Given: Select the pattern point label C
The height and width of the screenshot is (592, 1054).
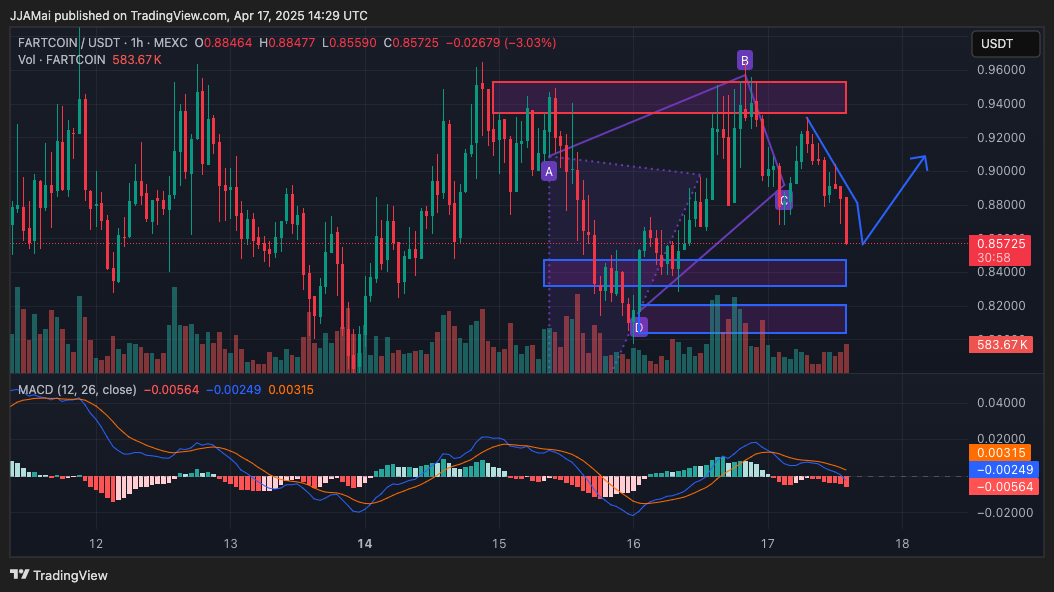Looking at the screenshot, I should tap(784, 200).
